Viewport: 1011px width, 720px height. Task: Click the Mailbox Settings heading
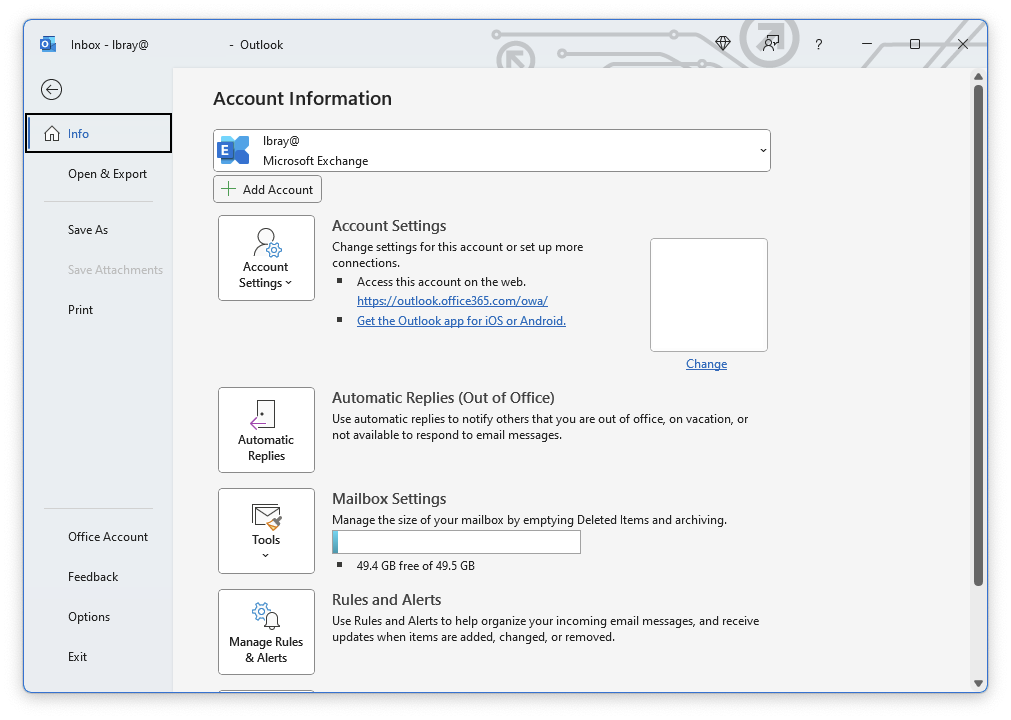click(389, 499)
